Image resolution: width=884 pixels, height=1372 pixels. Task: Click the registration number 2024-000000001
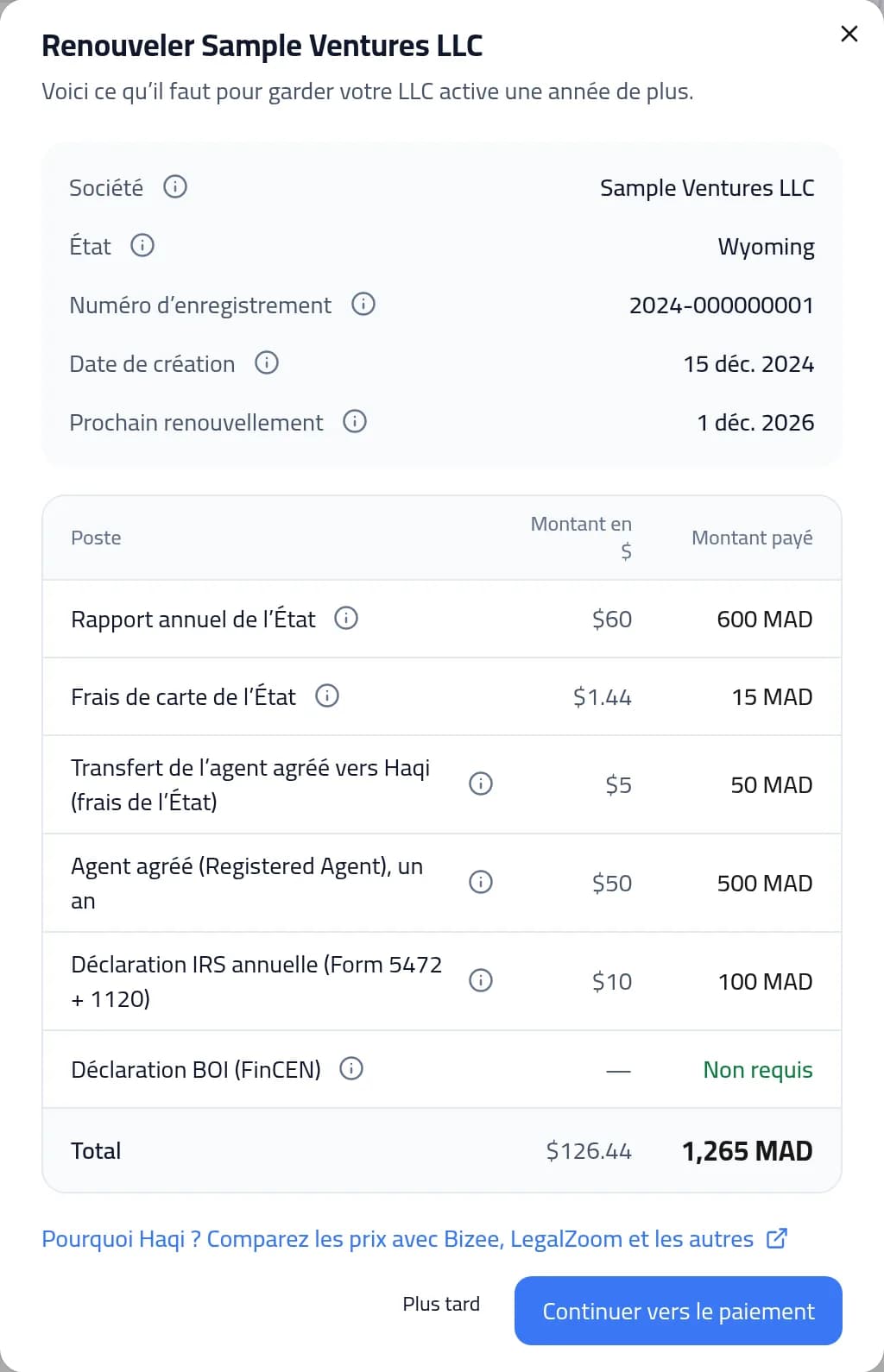click(x=722, y=305)
